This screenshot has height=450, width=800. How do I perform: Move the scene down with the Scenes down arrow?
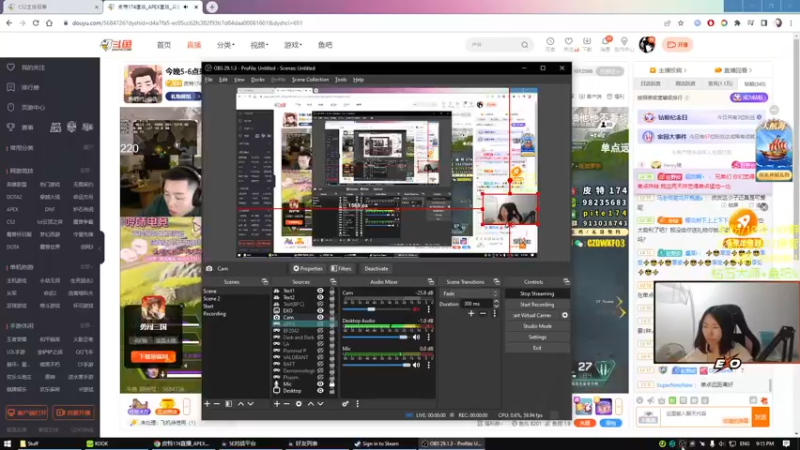point(251,404)
